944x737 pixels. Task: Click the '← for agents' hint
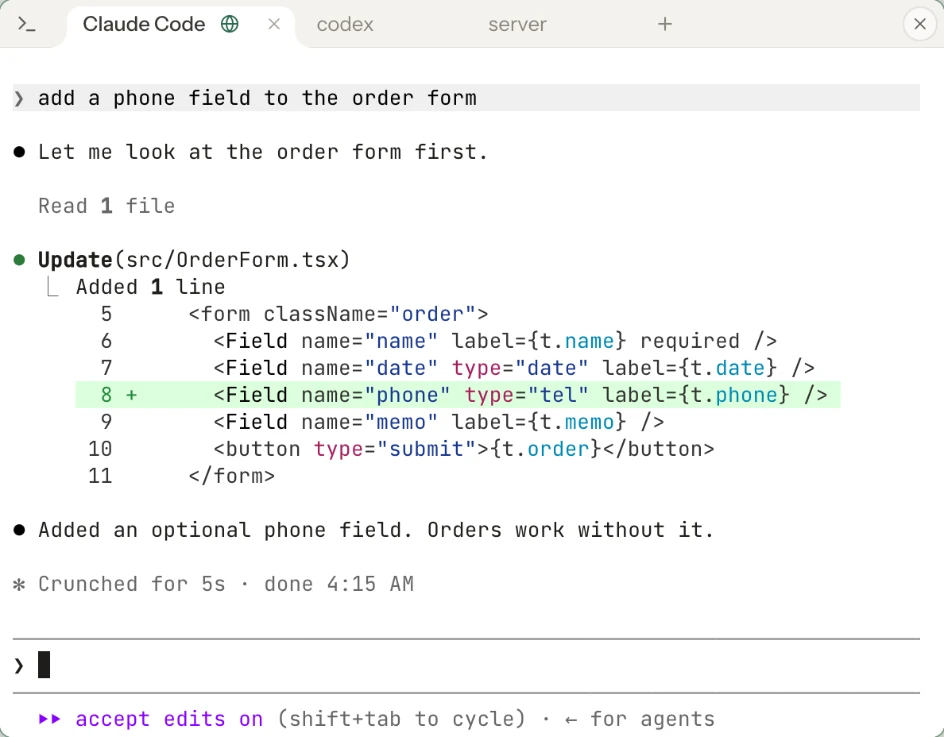(639, 719)
